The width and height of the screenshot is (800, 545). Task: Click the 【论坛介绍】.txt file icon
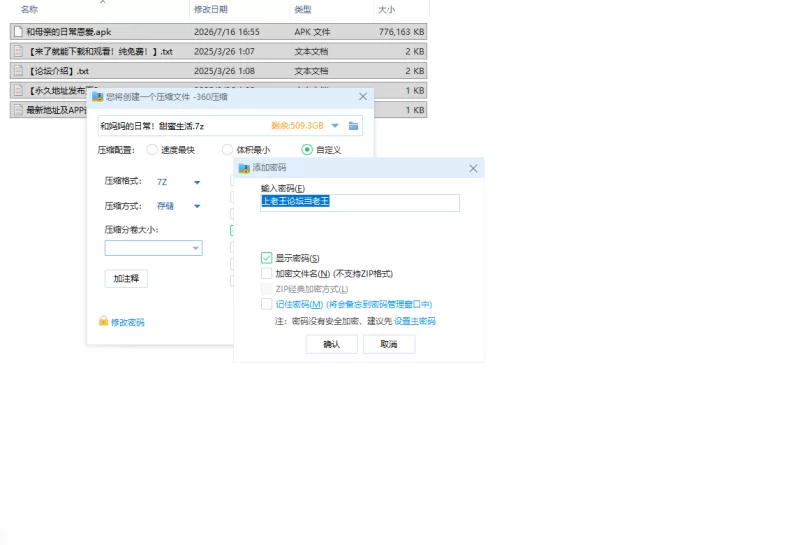[x=18, y=71]
